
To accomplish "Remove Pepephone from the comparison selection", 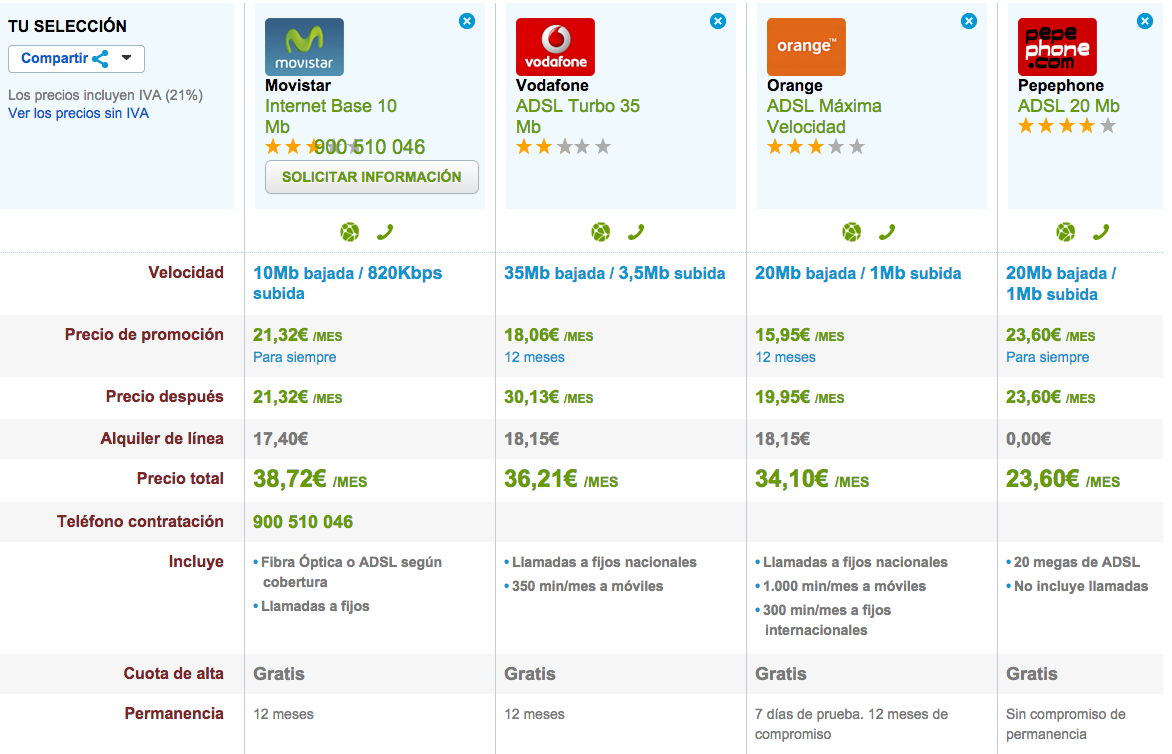I will 1145,21.
